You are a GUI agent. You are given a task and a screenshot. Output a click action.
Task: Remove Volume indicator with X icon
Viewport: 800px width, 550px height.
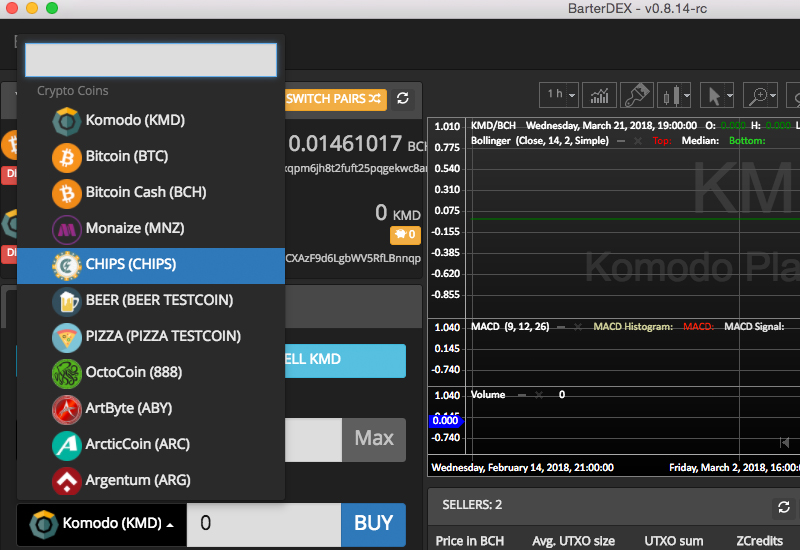(x=539, y=395)
